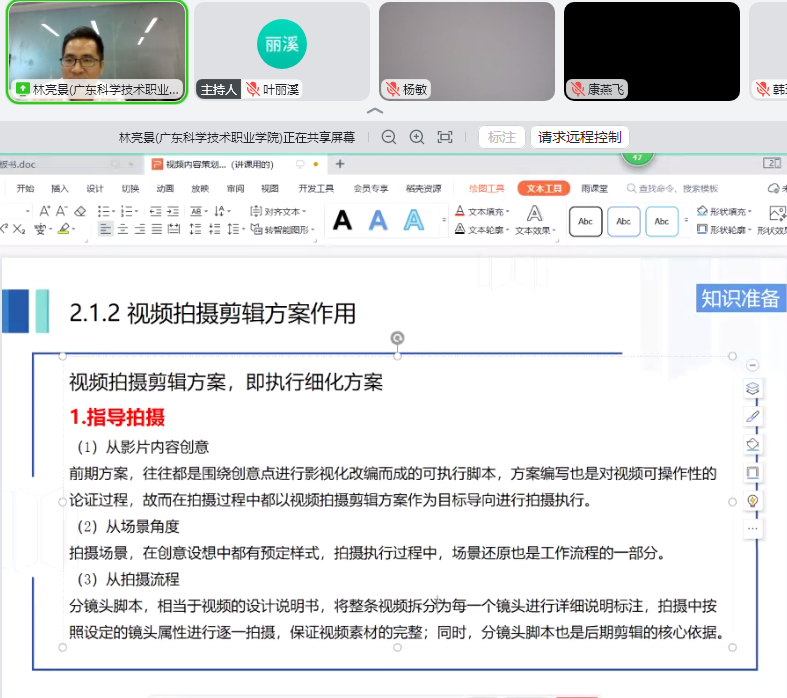The width and height of the screenshot is (787, 698).
Task: Click 请求远程控制 remote control button
Action: coord(580,137)
